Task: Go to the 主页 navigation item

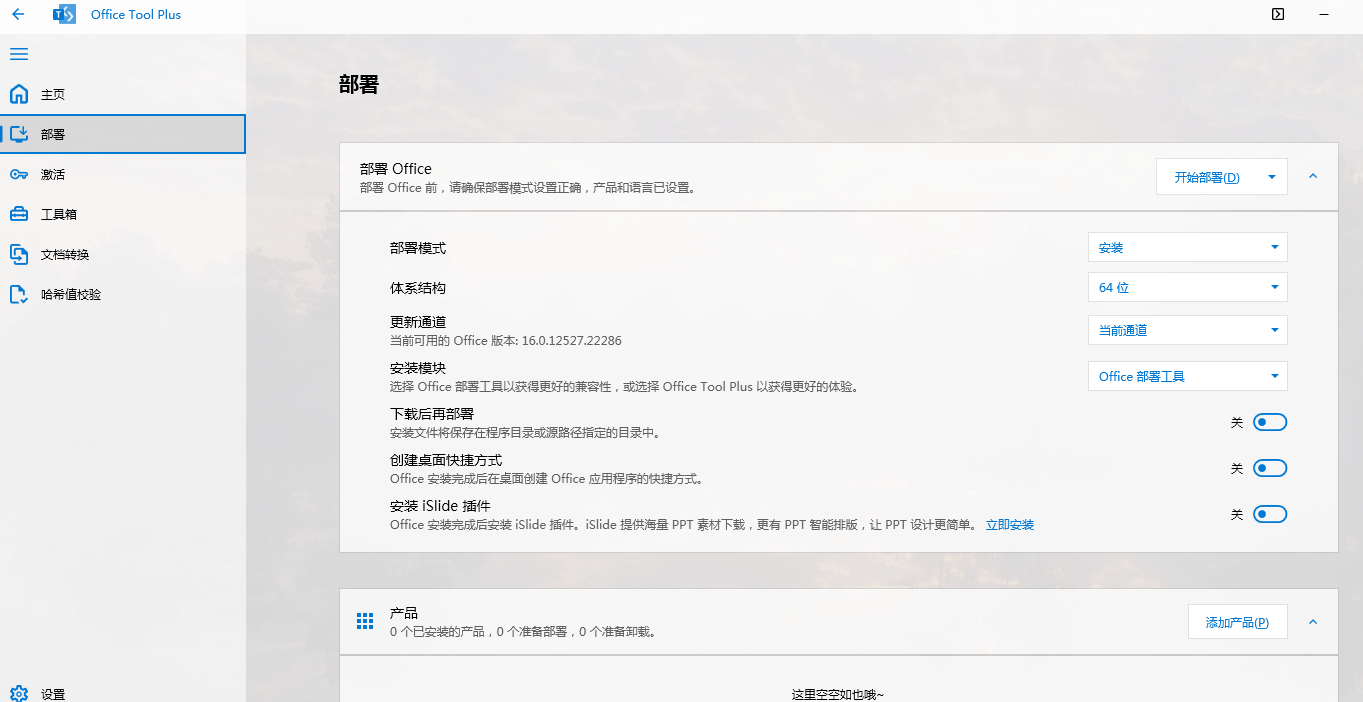Action: [x=122, y=94]
